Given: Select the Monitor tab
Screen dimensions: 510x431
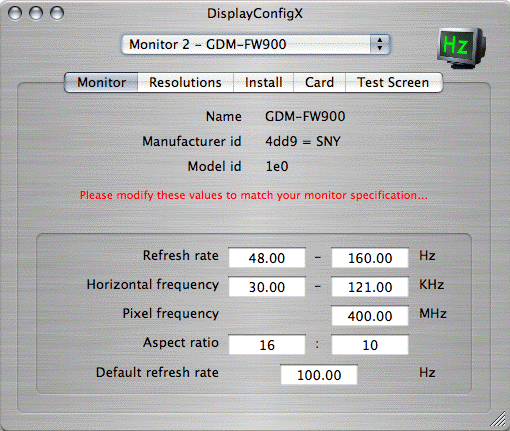Looking at the screenshot, I should click(101, 82).
